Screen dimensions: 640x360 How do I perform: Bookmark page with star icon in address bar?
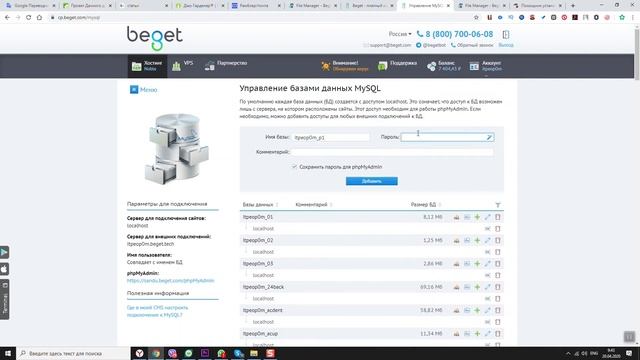(x=476, y=18)
